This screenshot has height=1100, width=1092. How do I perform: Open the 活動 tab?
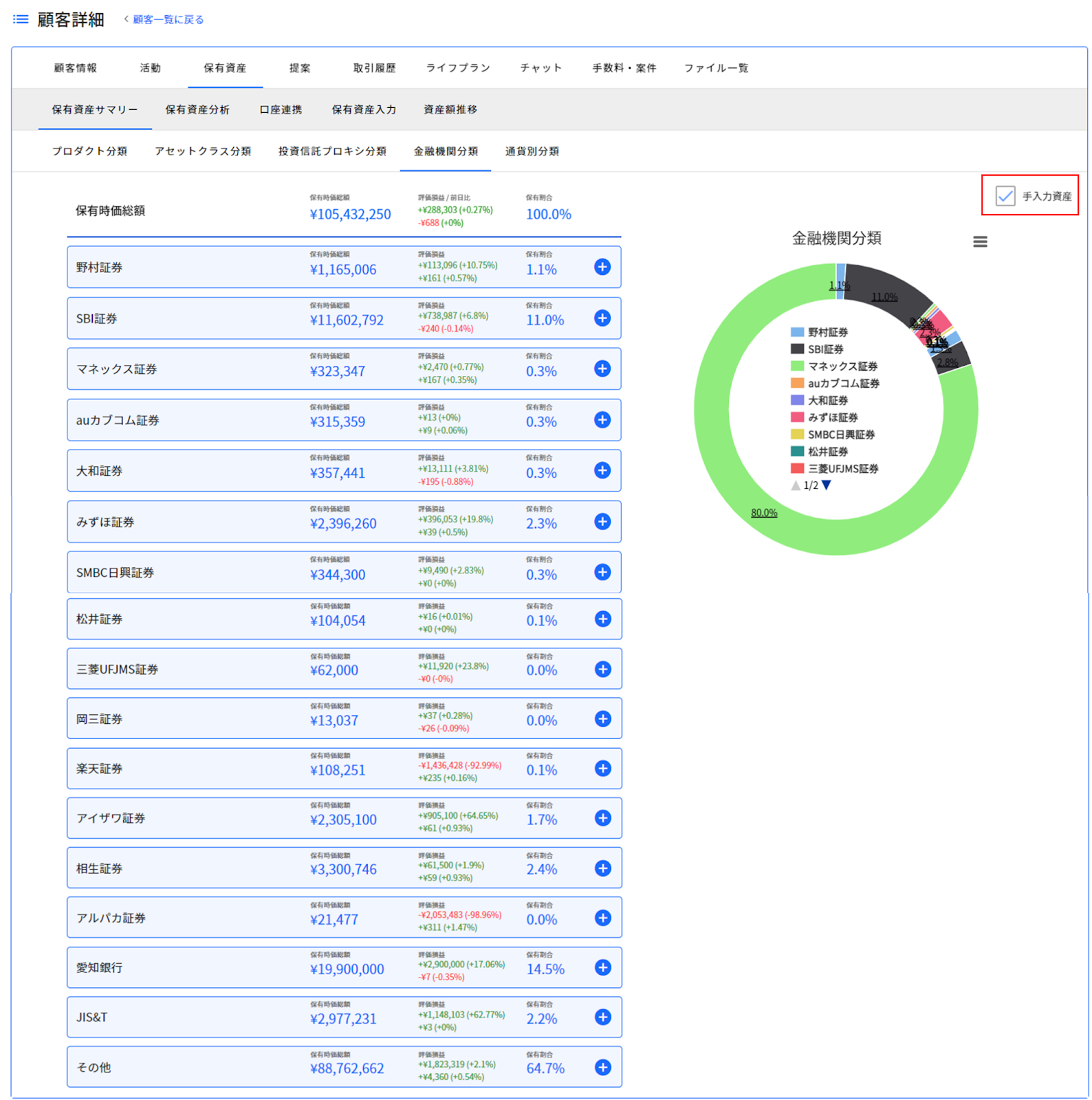click(151, 67)
